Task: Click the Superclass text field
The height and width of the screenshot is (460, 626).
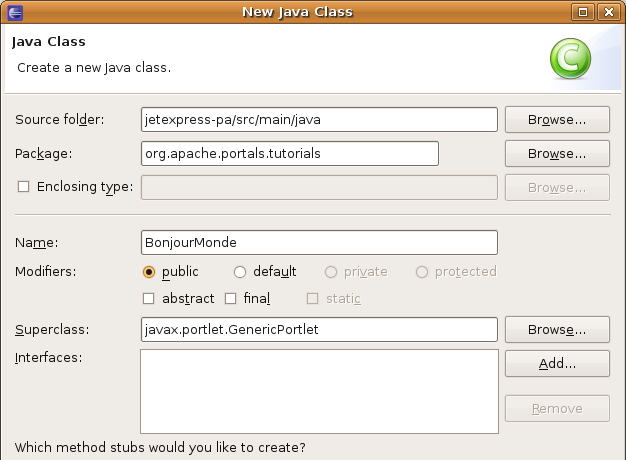Action: pyautogui.click(x=319, y=329)
